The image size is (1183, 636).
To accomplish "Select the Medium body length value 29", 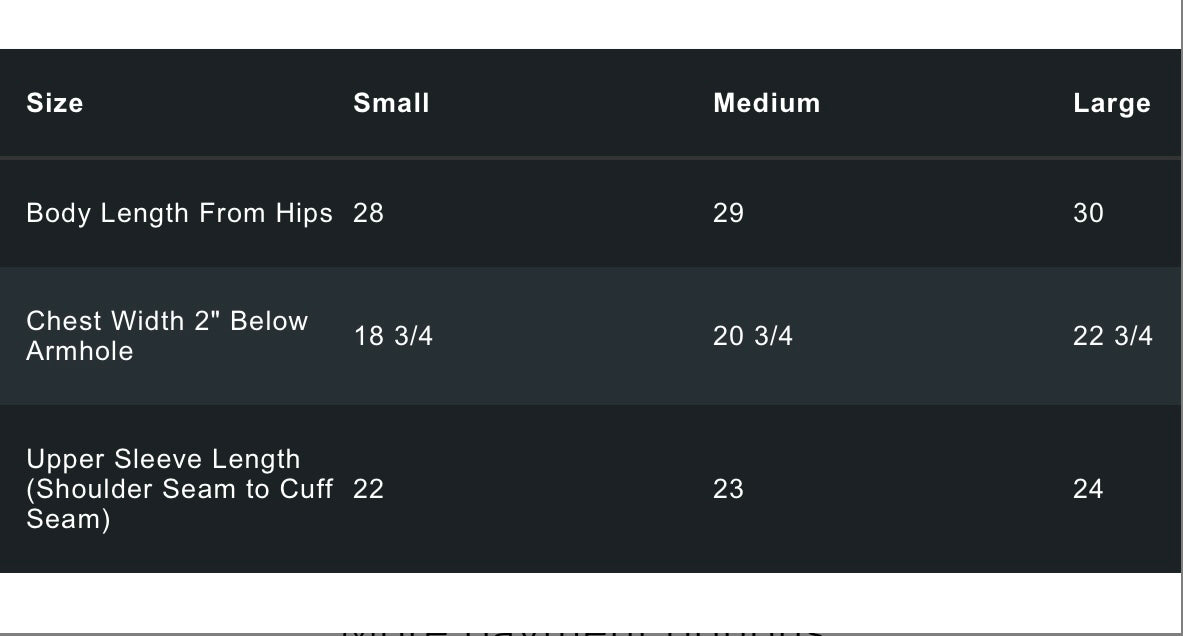I will 728,213.
